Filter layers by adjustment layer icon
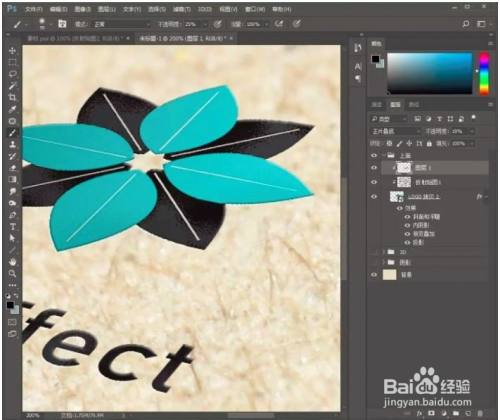 (x=429, y=119)
